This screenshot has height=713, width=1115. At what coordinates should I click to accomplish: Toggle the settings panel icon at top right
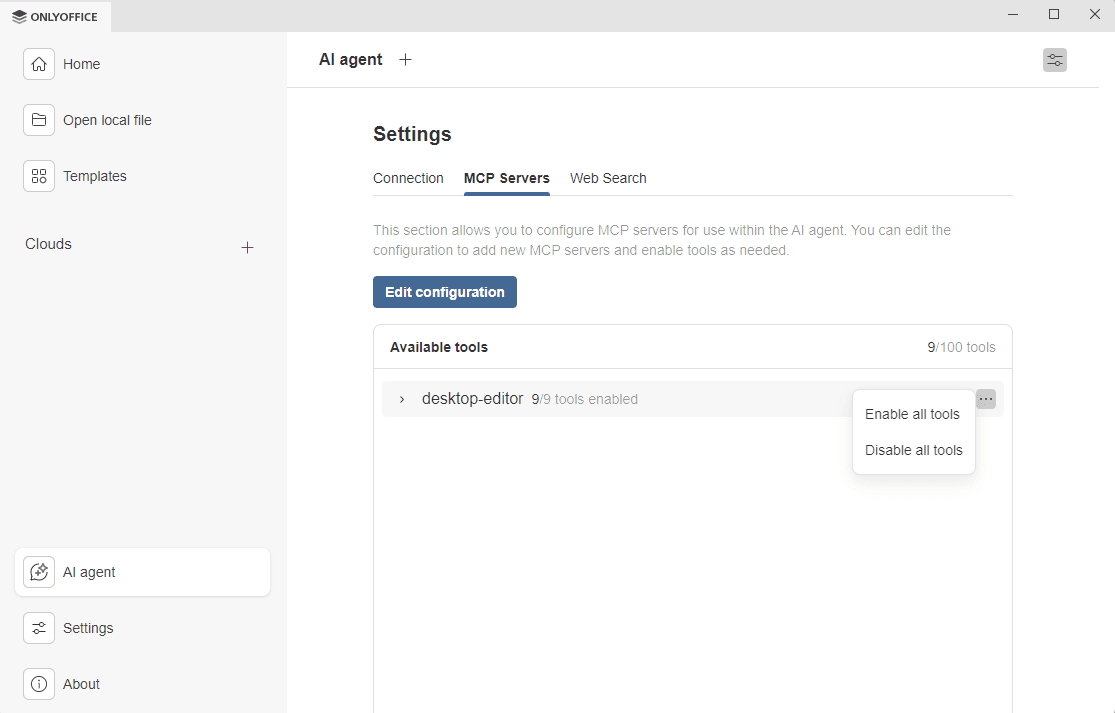[1054, 60]
